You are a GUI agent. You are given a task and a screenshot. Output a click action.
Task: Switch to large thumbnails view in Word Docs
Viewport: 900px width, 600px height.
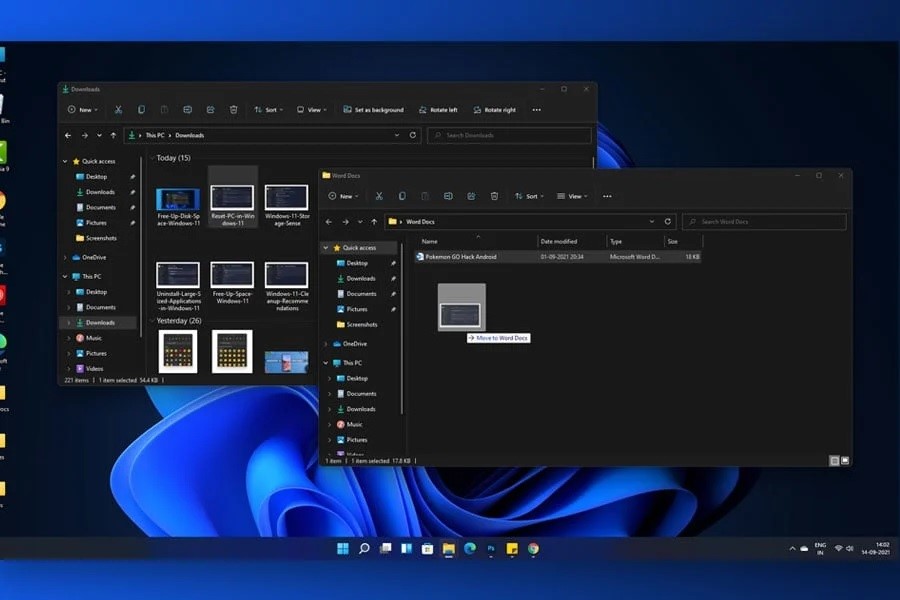845,461
